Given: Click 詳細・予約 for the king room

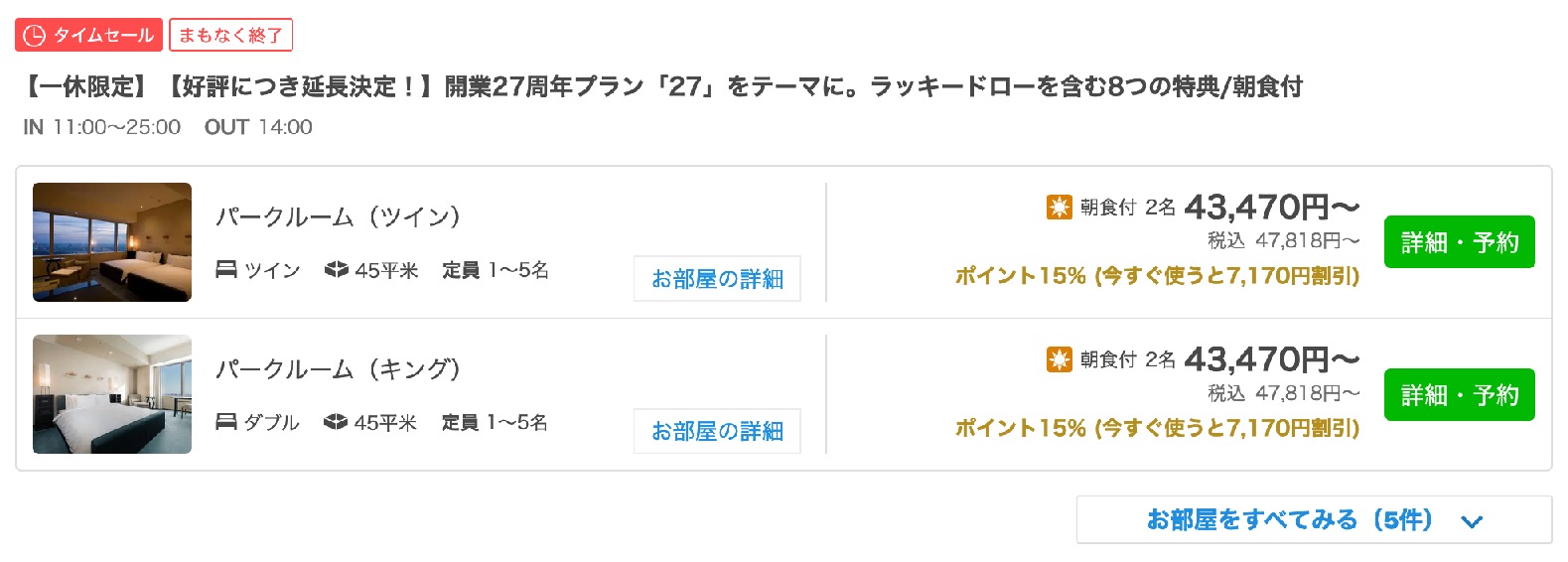Looking at the screenshot, I should 1459,394.
